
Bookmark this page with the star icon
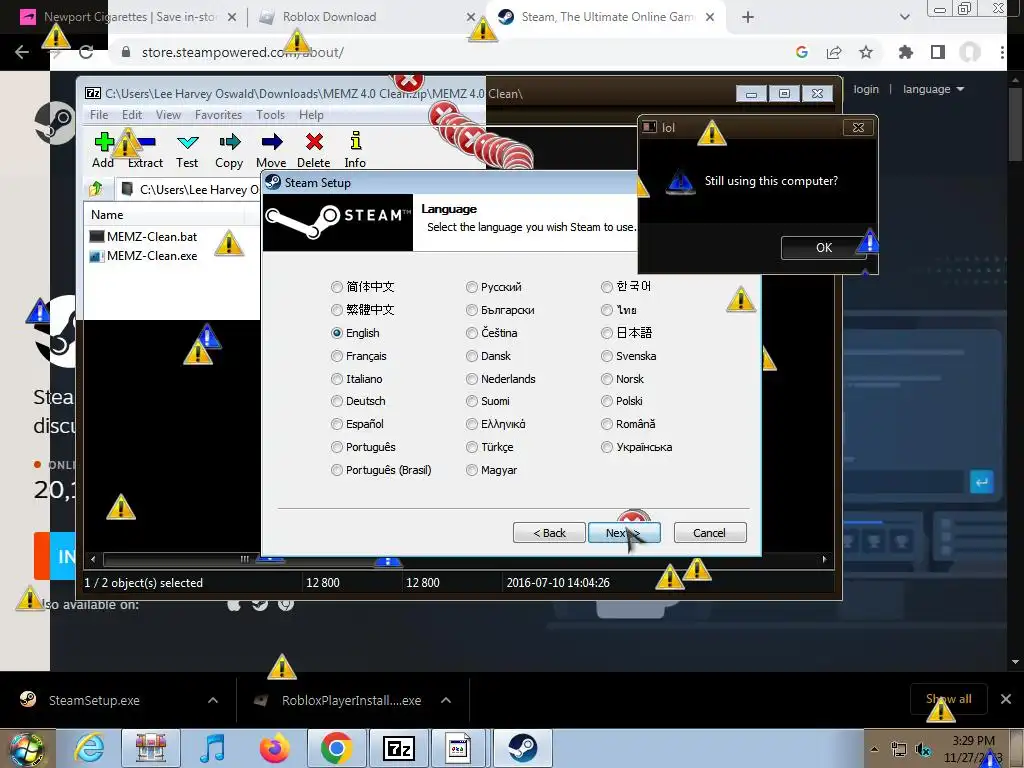[866, 52]
